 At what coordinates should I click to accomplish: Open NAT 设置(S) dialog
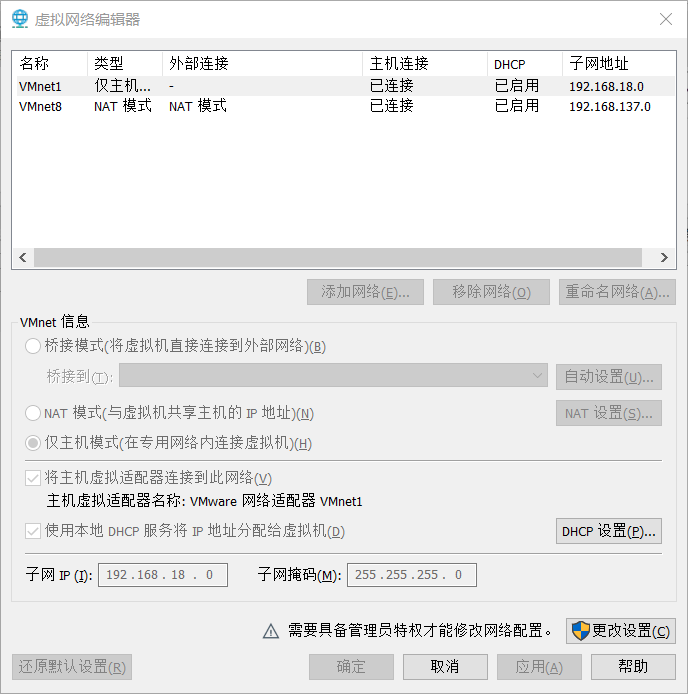pos(609,413)
